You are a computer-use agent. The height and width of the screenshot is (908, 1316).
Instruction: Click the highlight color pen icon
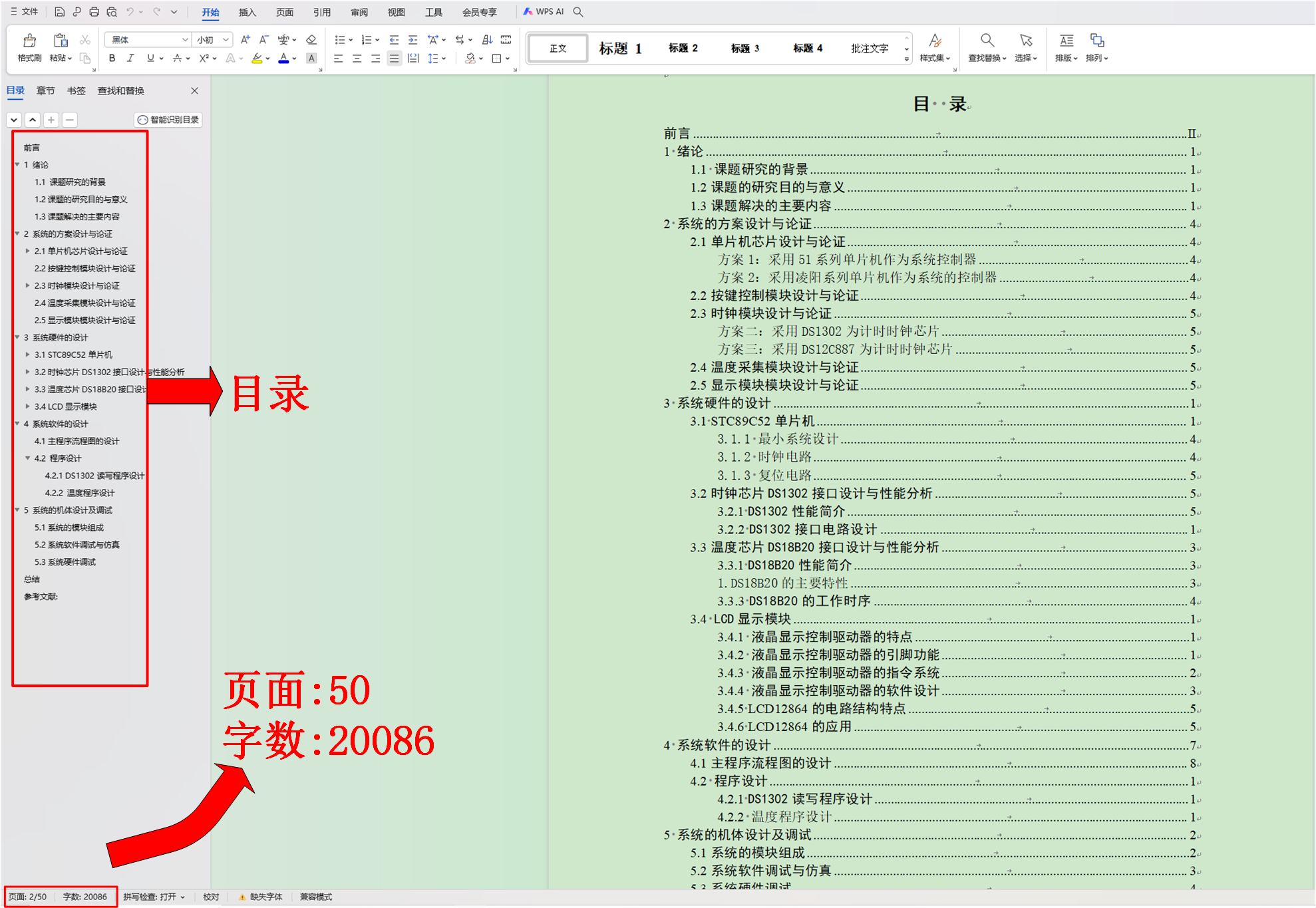coord(257,59)
